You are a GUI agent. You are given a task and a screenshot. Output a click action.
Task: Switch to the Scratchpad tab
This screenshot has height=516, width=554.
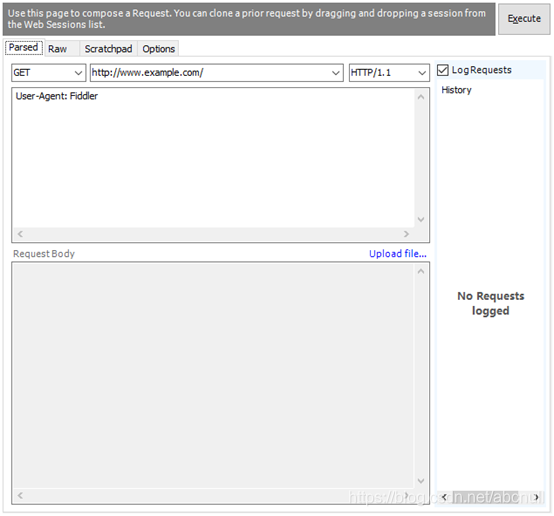point(108,49)
